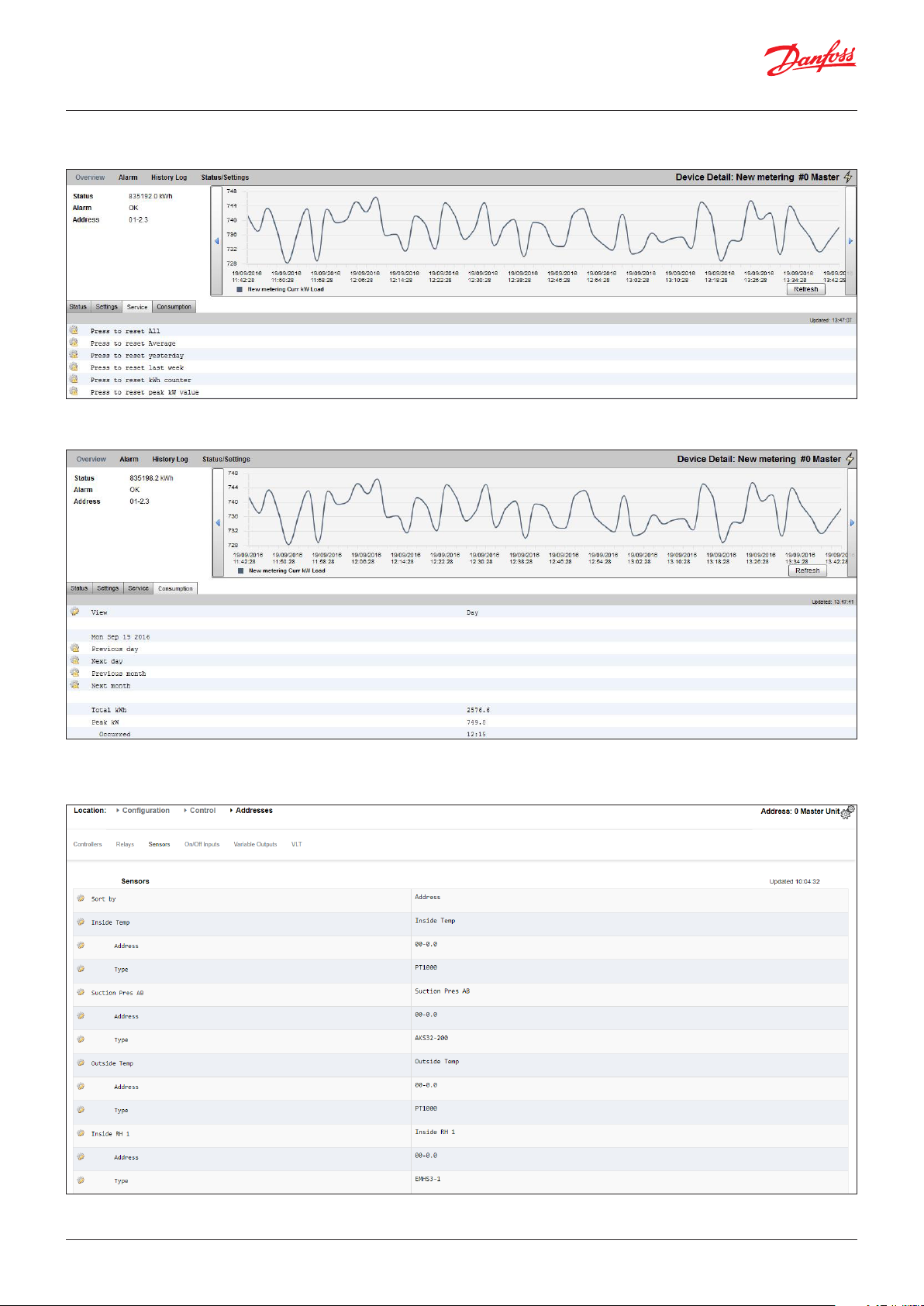Click gear icon for Previous day

click(x=75, y=648)
